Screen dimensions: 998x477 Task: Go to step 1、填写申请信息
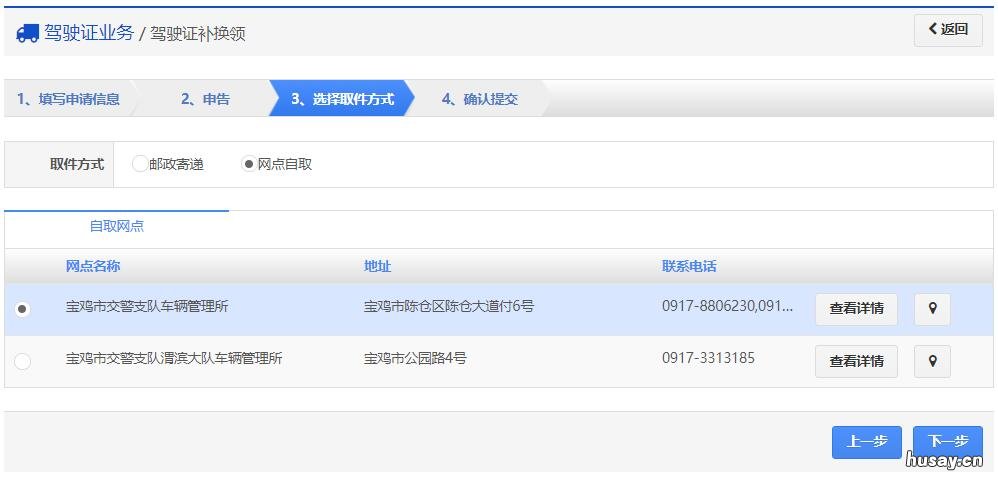click(69, 99)
